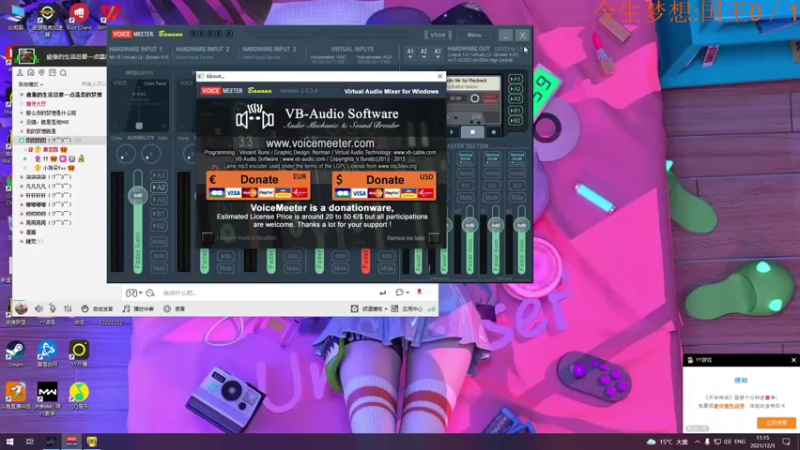This screenshot has height=450, width=800.
Task: Click the ENG input language indicator
Action: (739, 441)
